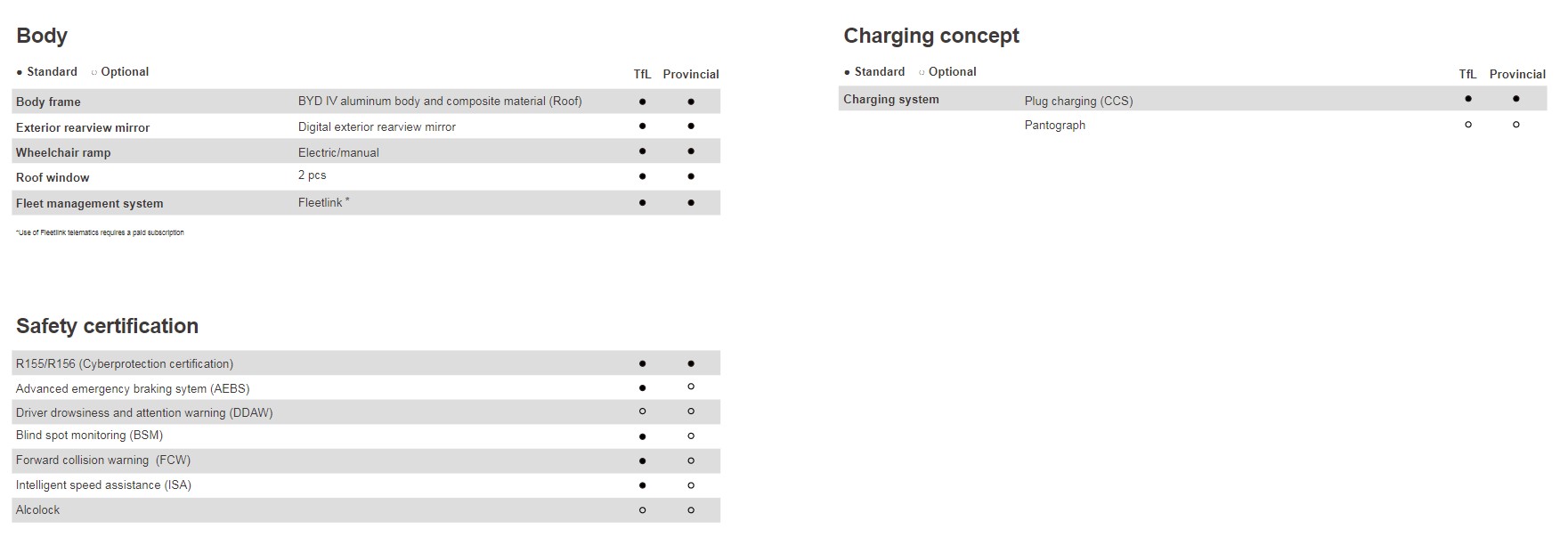This screenshot has height=554, width=1568.
Task: Click the Provincial circle for Alcolock
Action: 691,510
